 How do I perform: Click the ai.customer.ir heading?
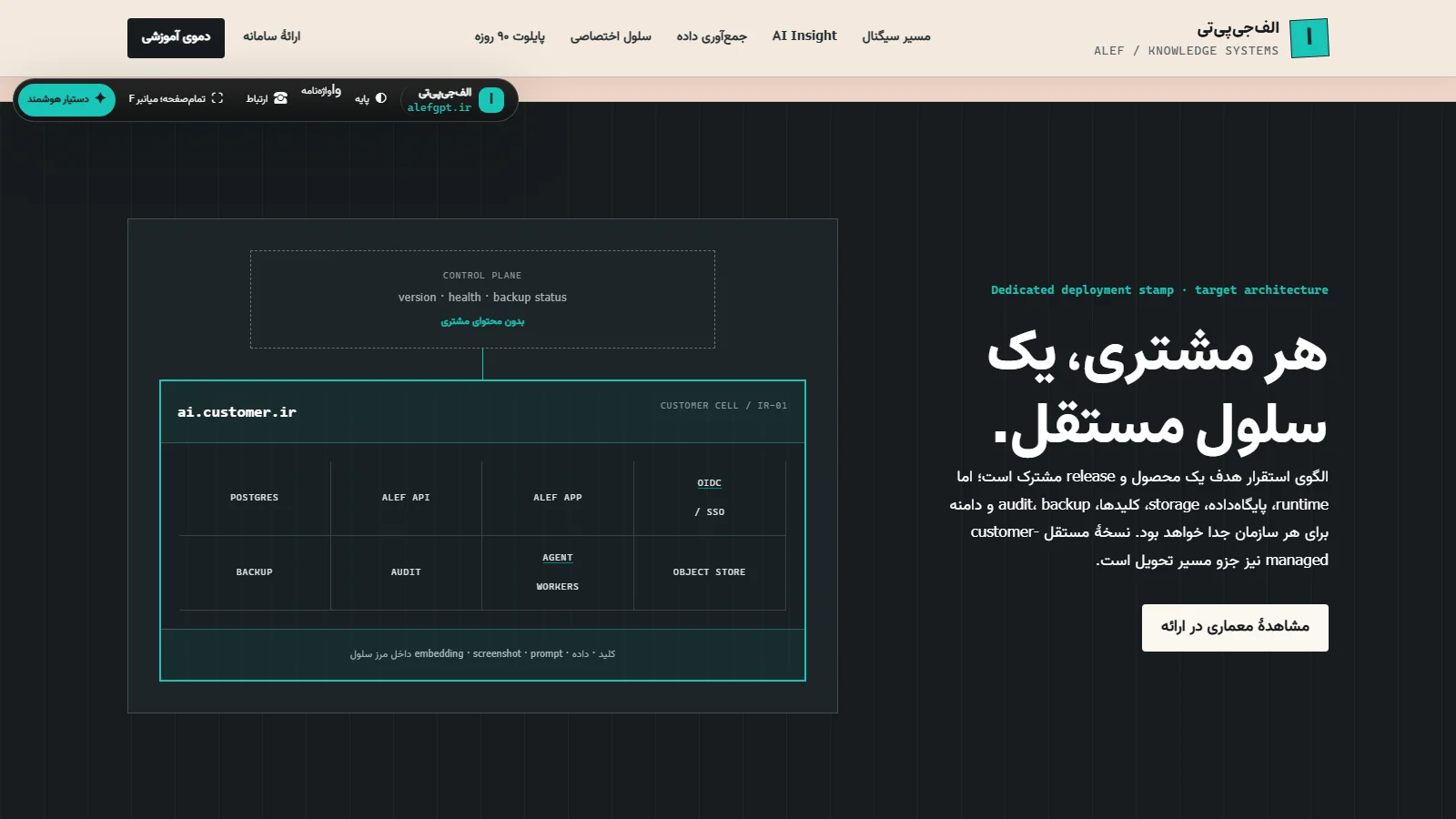(237, 412)
